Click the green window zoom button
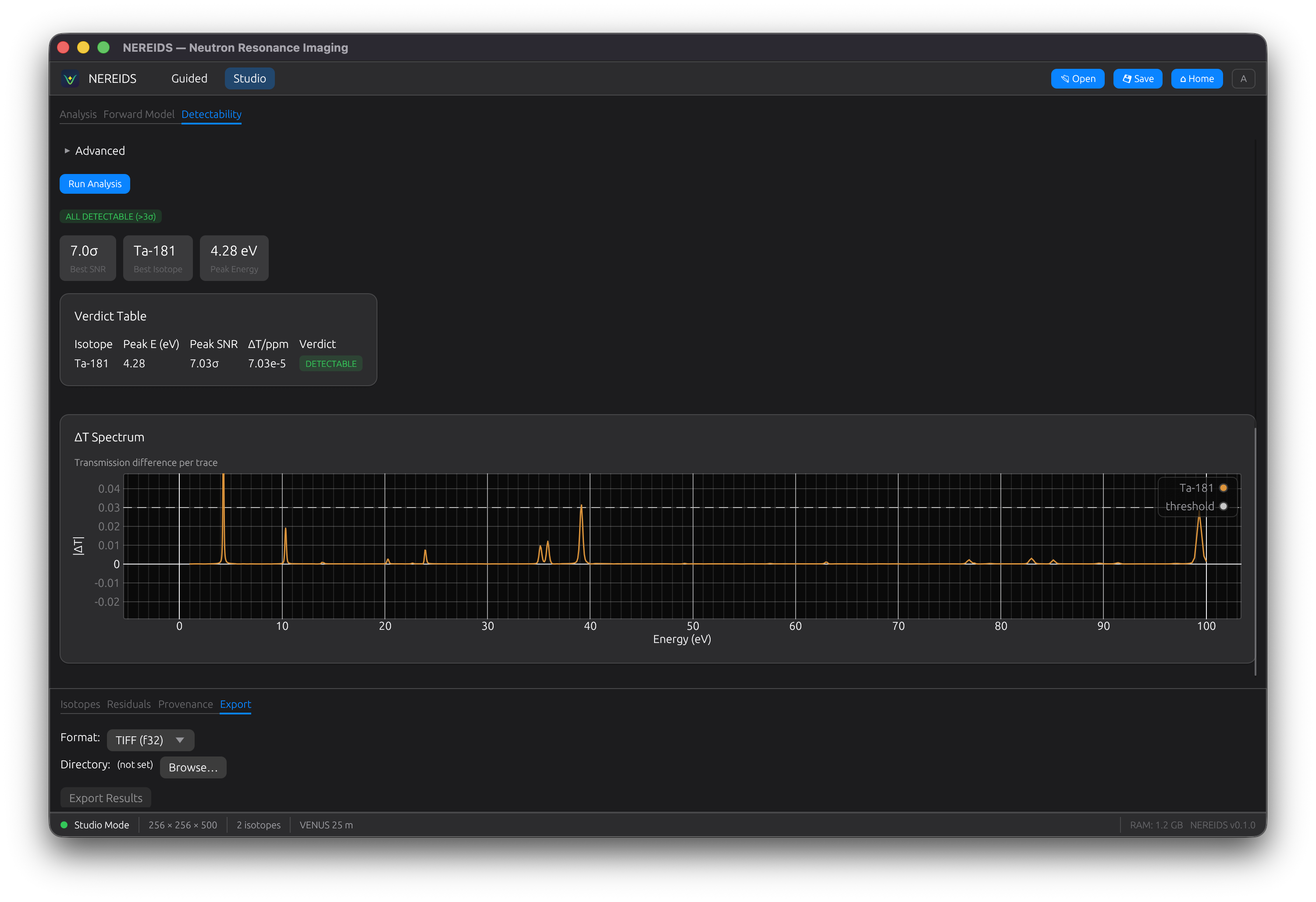The image size is (1316, 902). 103,48
